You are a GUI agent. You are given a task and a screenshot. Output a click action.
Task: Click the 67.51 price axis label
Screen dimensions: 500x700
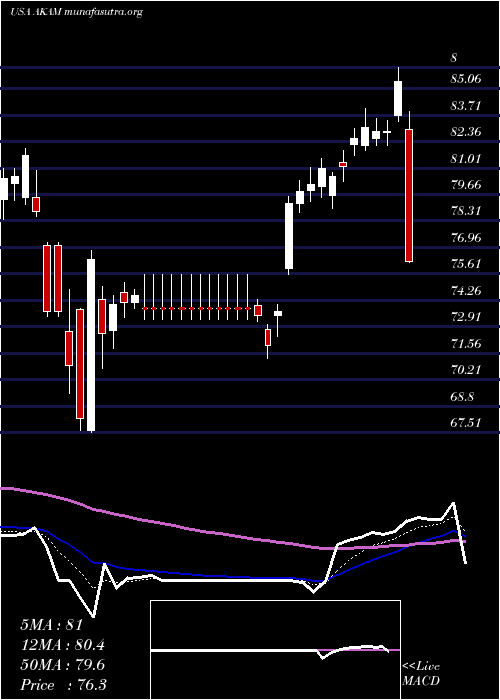point(466,423)
